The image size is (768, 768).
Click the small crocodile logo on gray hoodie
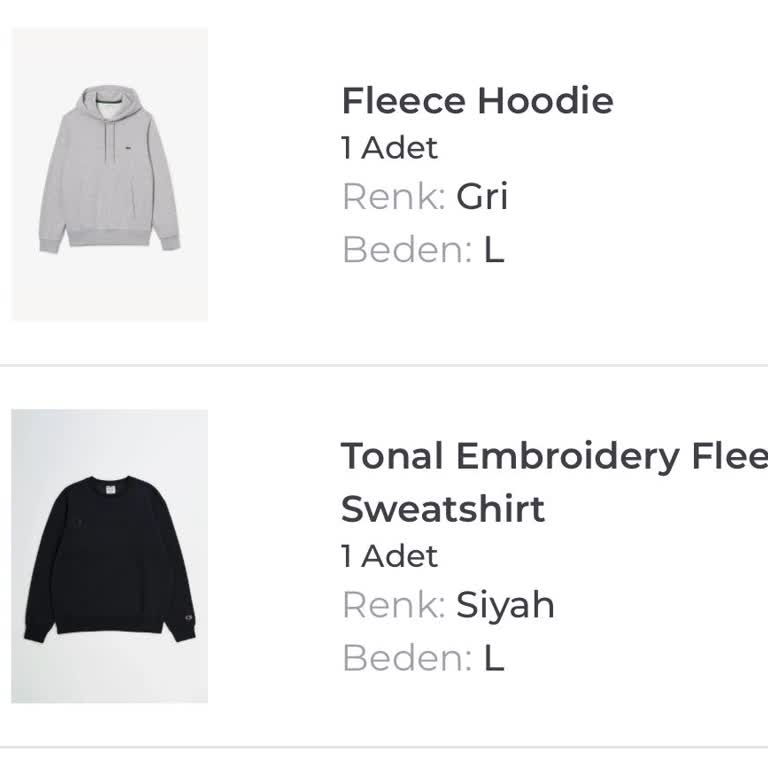coord(127,147)
